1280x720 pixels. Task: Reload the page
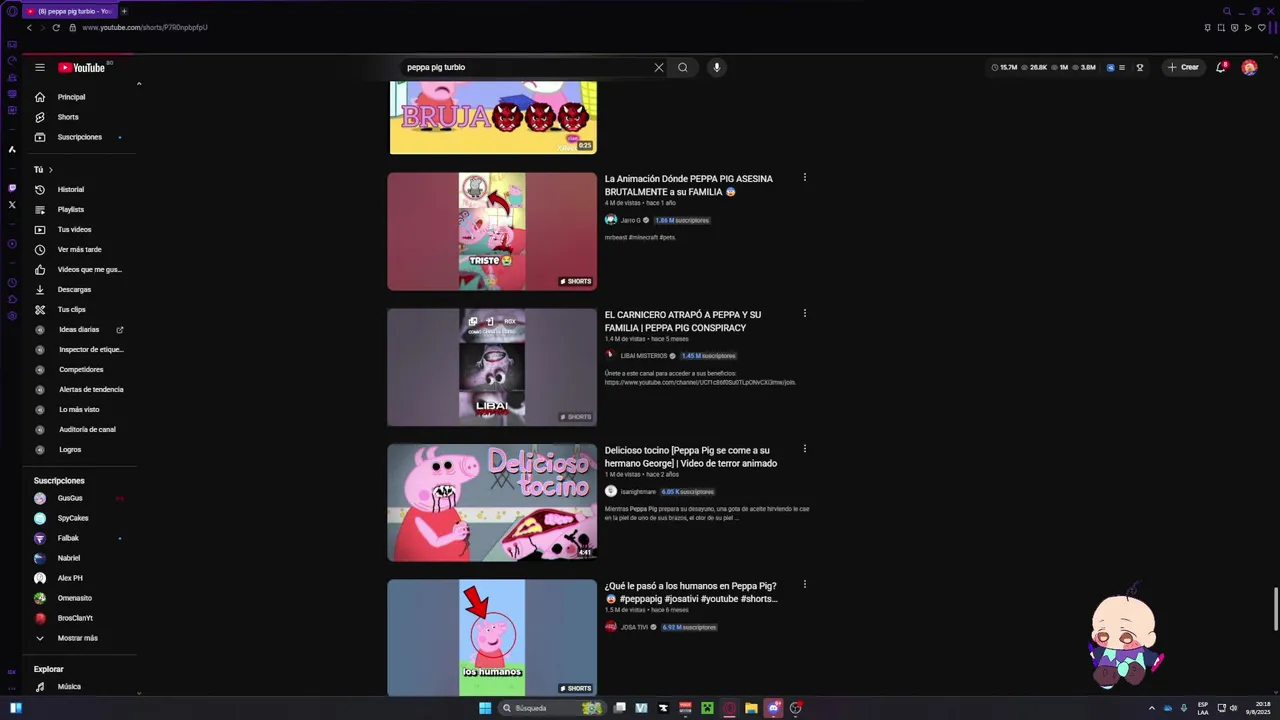point(56,27)
